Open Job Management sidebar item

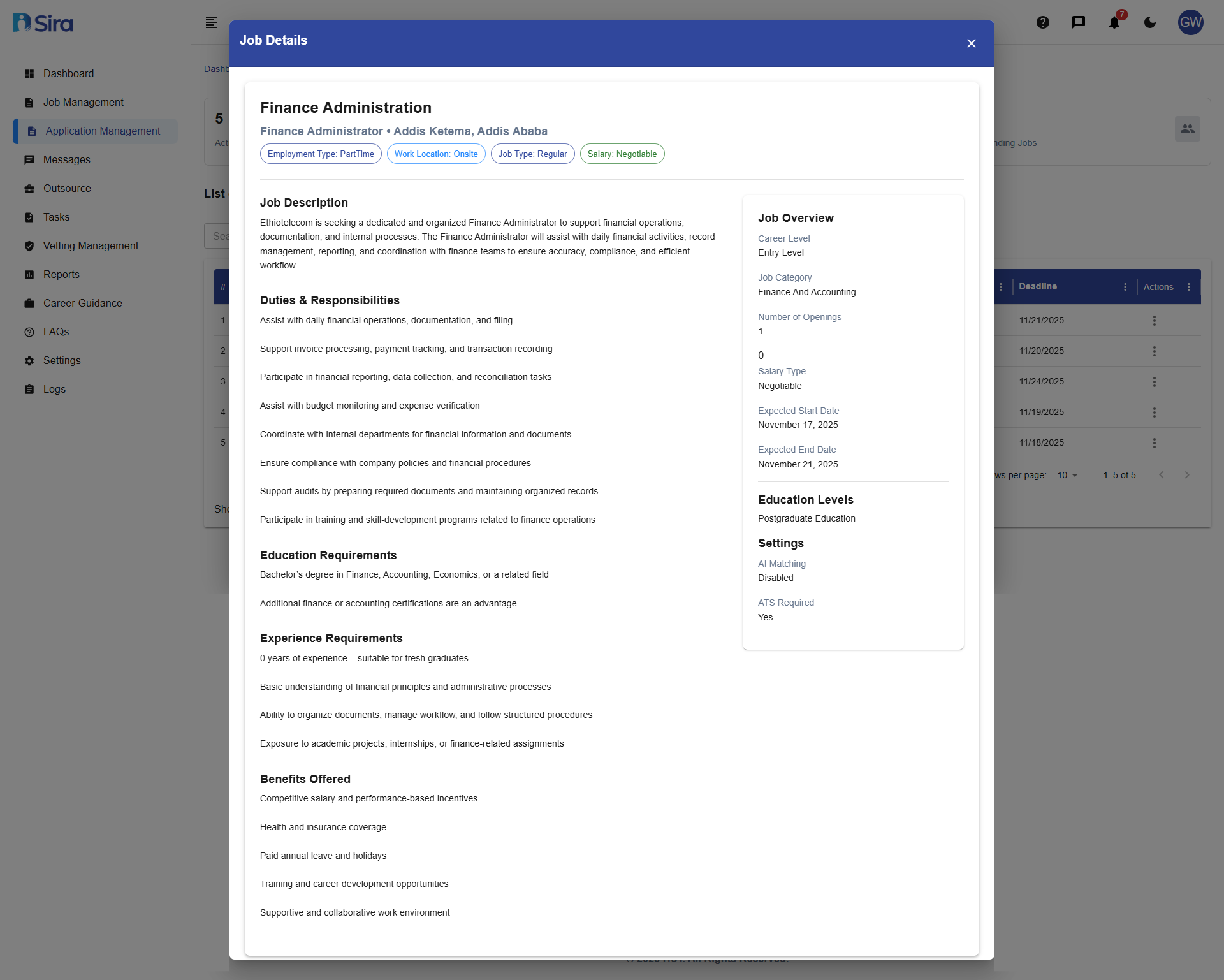83,103
